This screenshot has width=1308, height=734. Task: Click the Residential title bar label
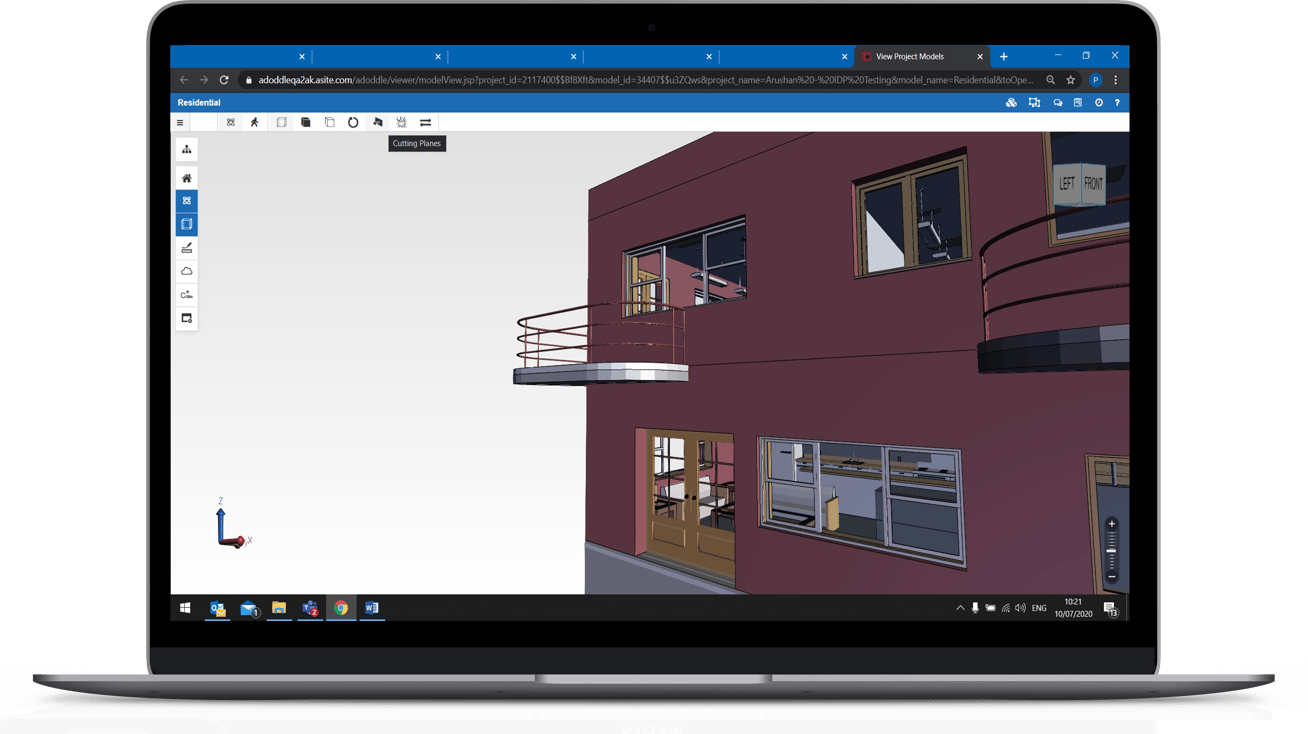pyautogui.click(x=198, y=102)
